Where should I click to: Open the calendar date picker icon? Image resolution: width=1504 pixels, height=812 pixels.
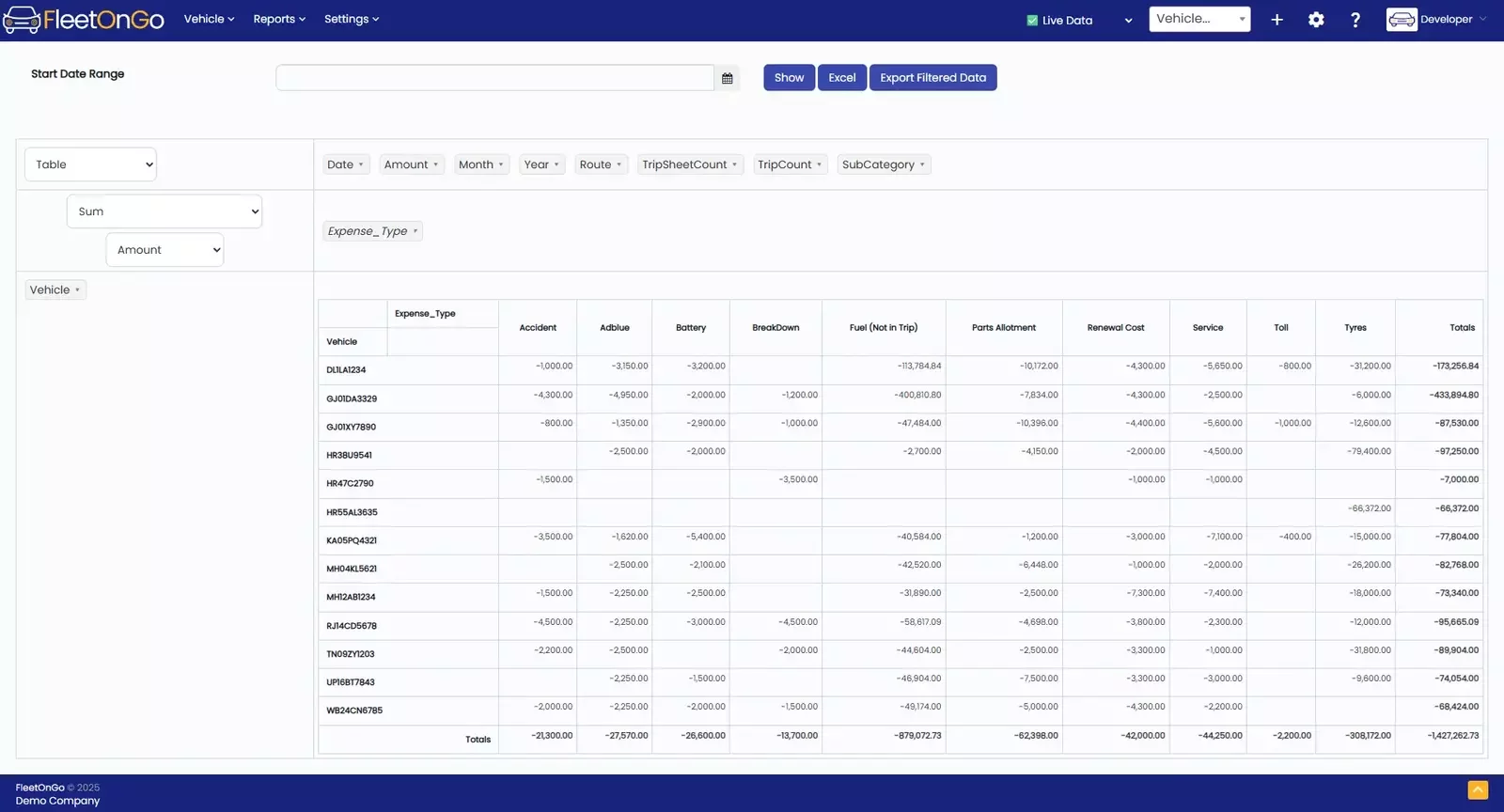[727, 78]
